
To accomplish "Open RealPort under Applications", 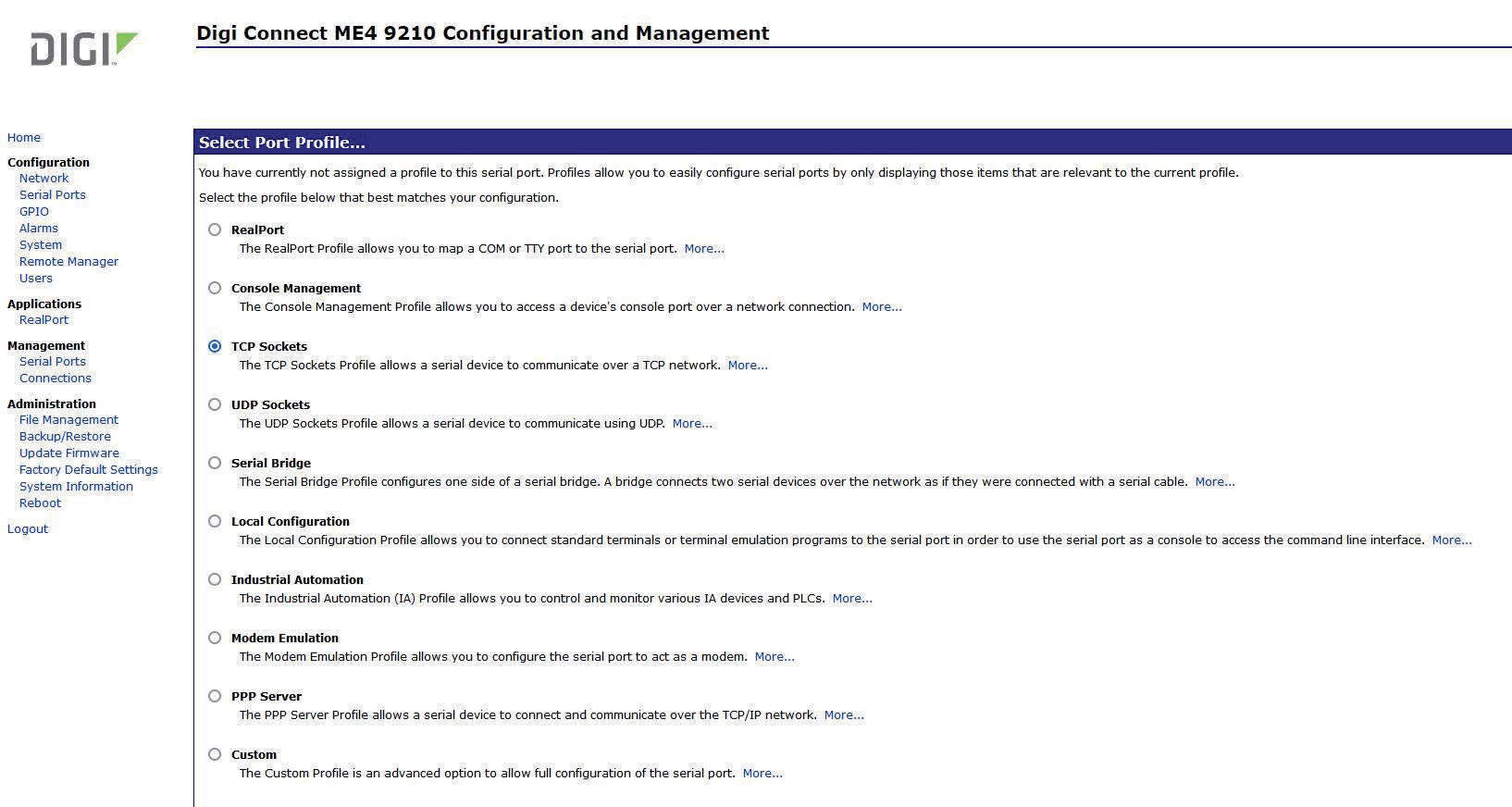I will pos(43,320).
